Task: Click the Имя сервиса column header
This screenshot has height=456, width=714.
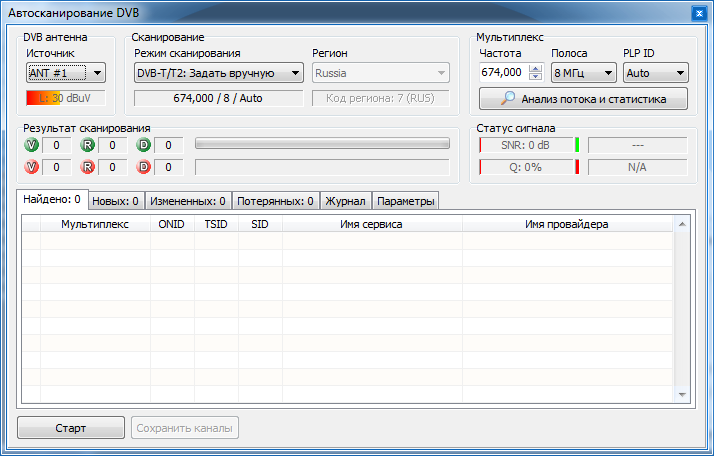Action: point(371,225)
